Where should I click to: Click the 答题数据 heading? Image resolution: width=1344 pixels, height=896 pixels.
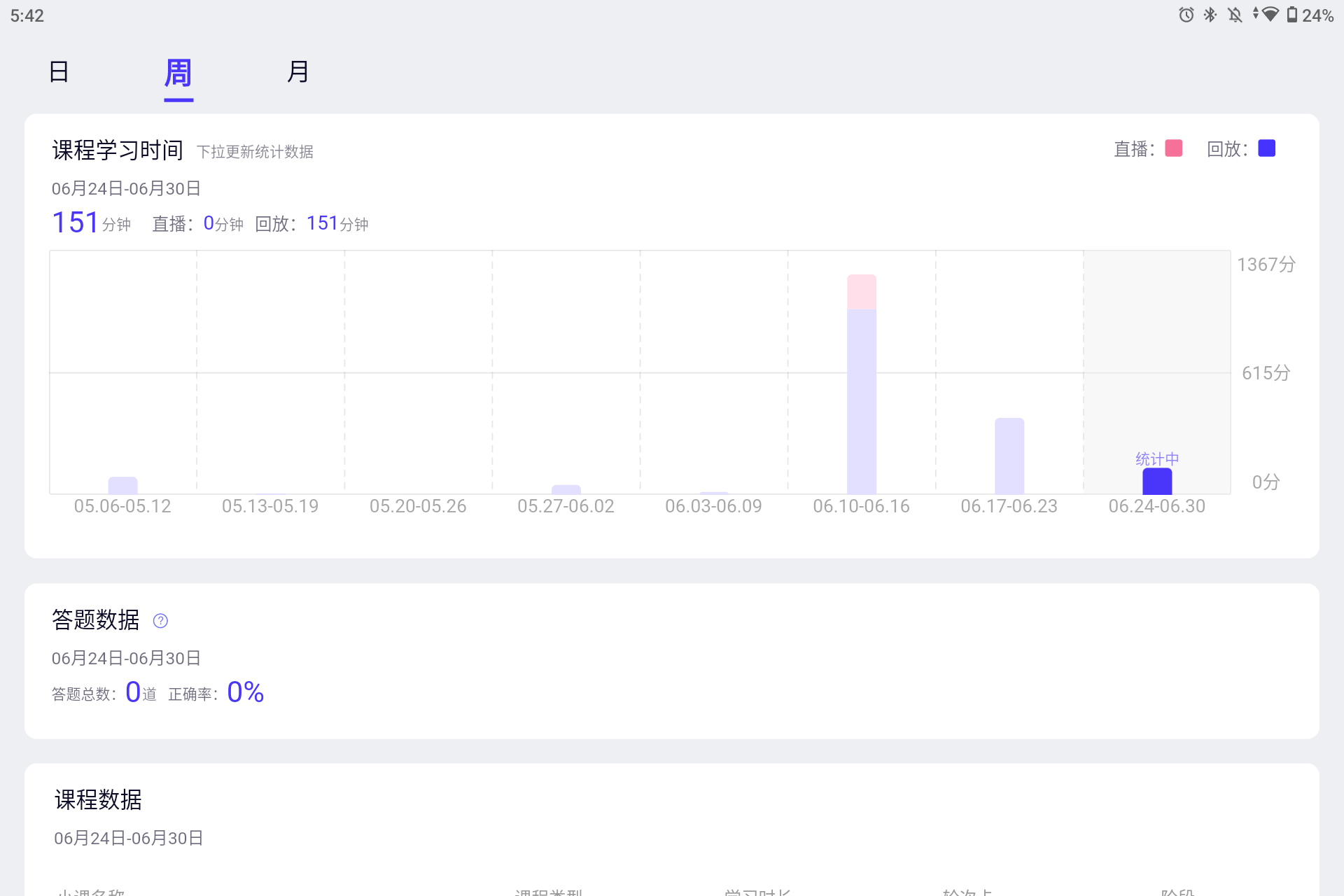tap(96, 620)
